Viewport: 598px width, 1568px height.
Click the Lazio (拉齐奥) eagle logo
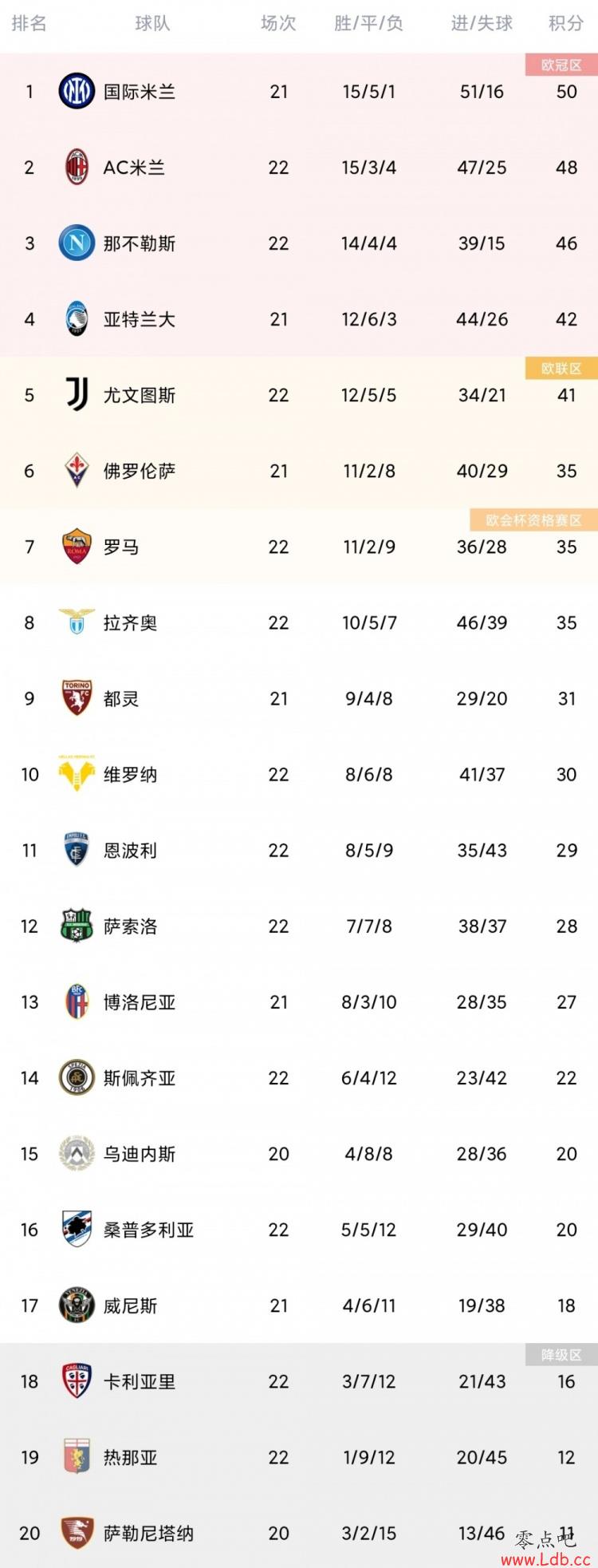tap(77, 622)
